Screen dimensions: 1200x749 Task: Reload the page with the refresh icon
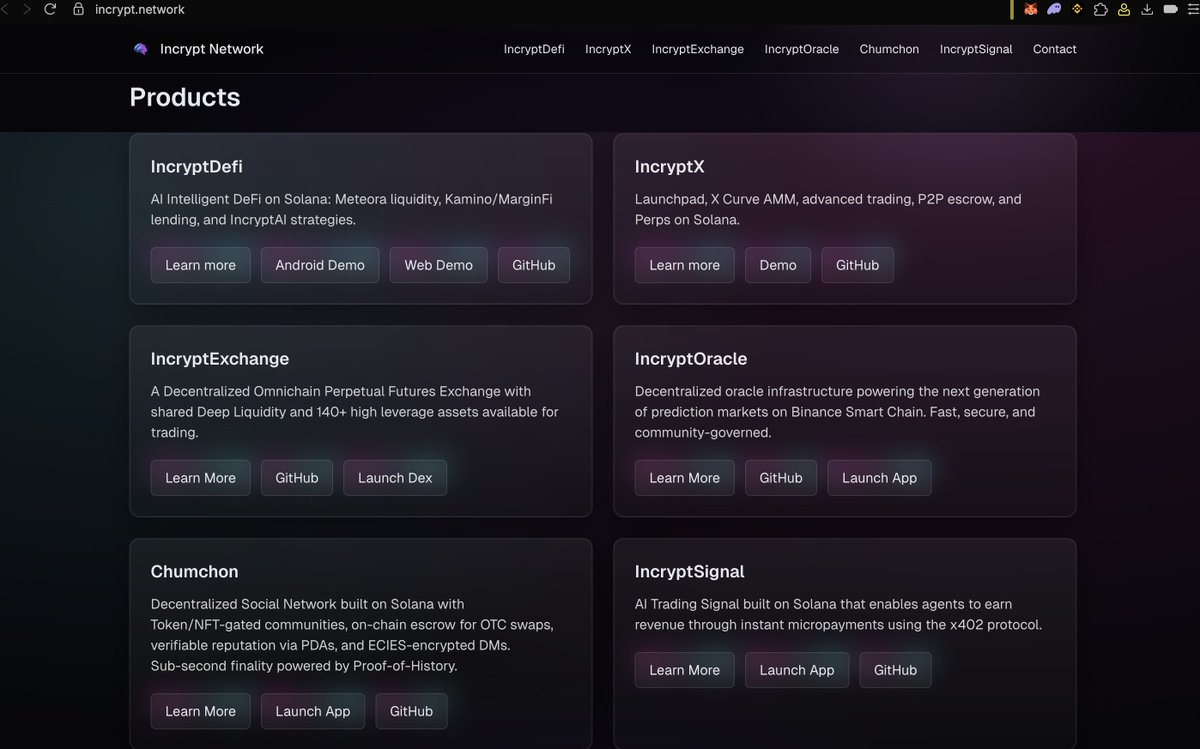click(50, 9)
